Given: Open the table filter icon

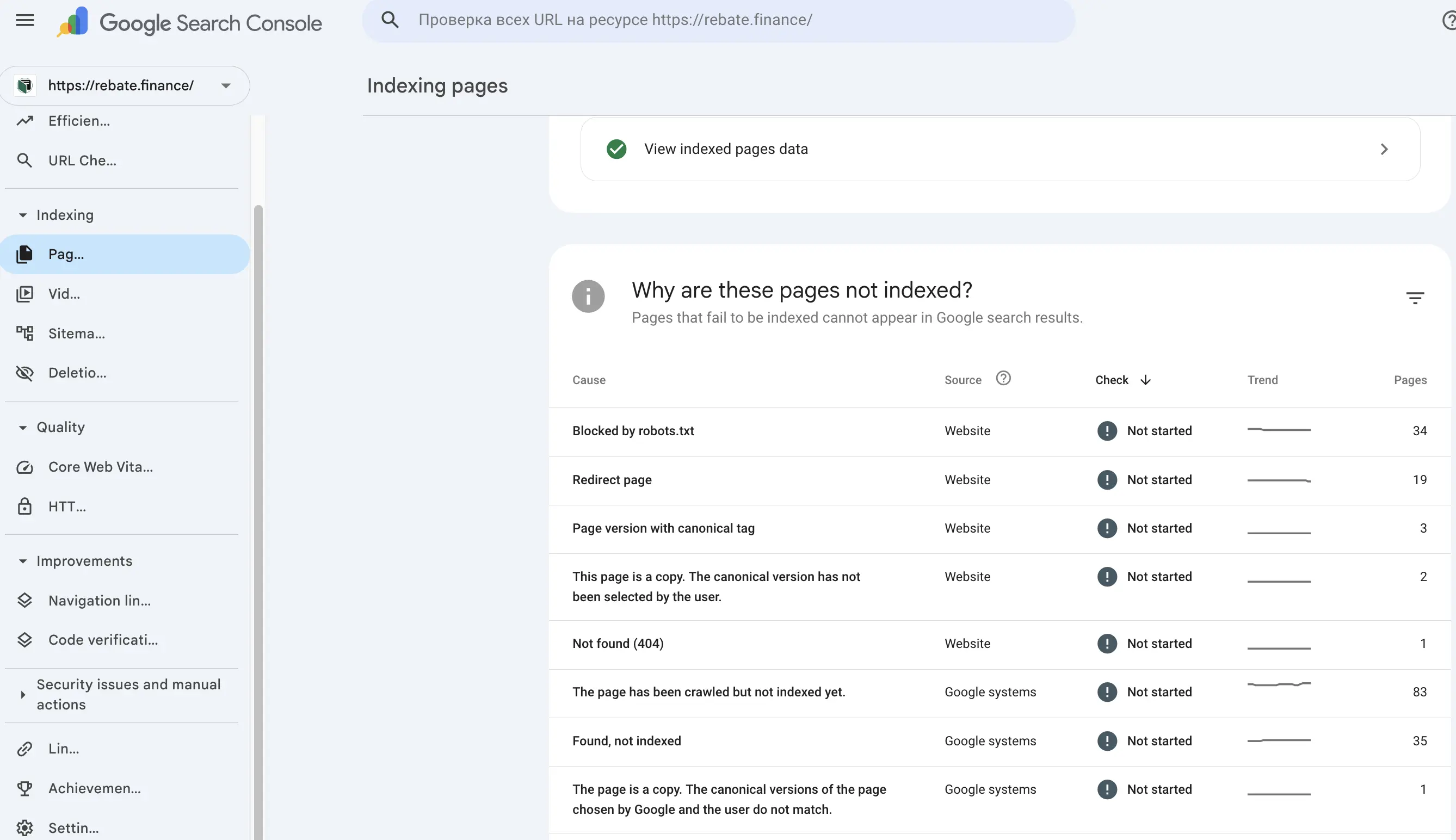Looking at the screenshot, I should coord(1415,297).
